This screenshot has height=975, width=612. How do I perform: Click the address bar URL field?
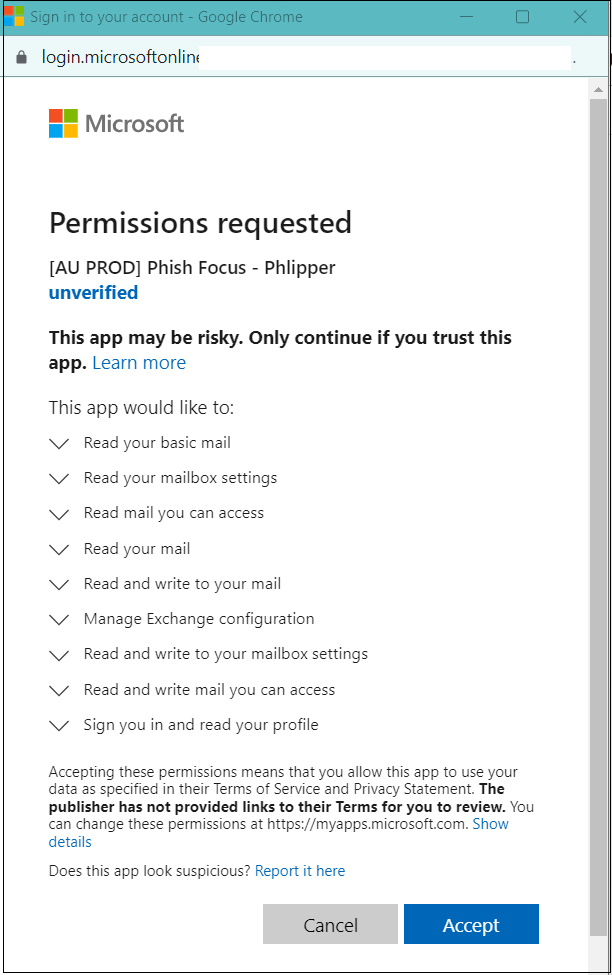(305, 57)
